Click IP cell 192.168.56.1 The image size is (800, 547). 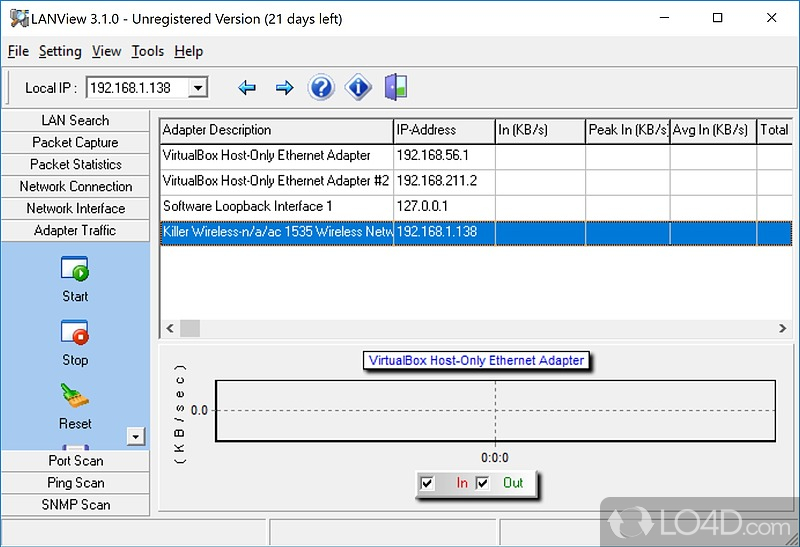coord(444,156)
